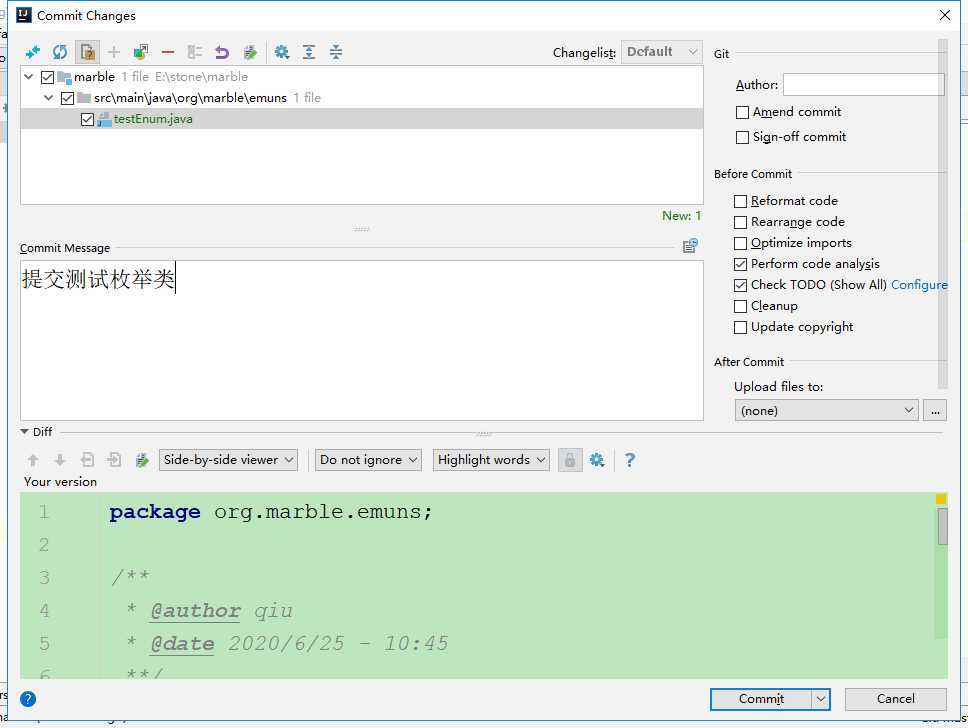968x728 pixels.
Task: Click the Group By toolbar icon
Action: [x=195, y=52]
